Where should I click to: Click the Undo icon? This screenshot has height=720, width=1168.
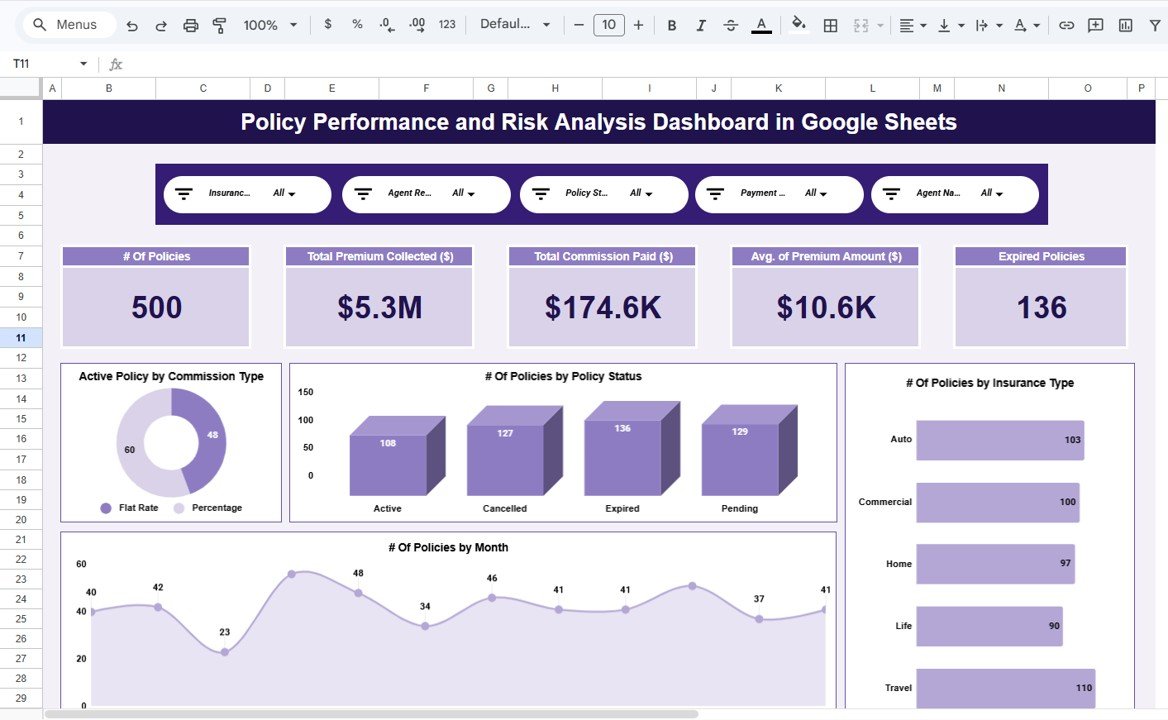(132, 24)
